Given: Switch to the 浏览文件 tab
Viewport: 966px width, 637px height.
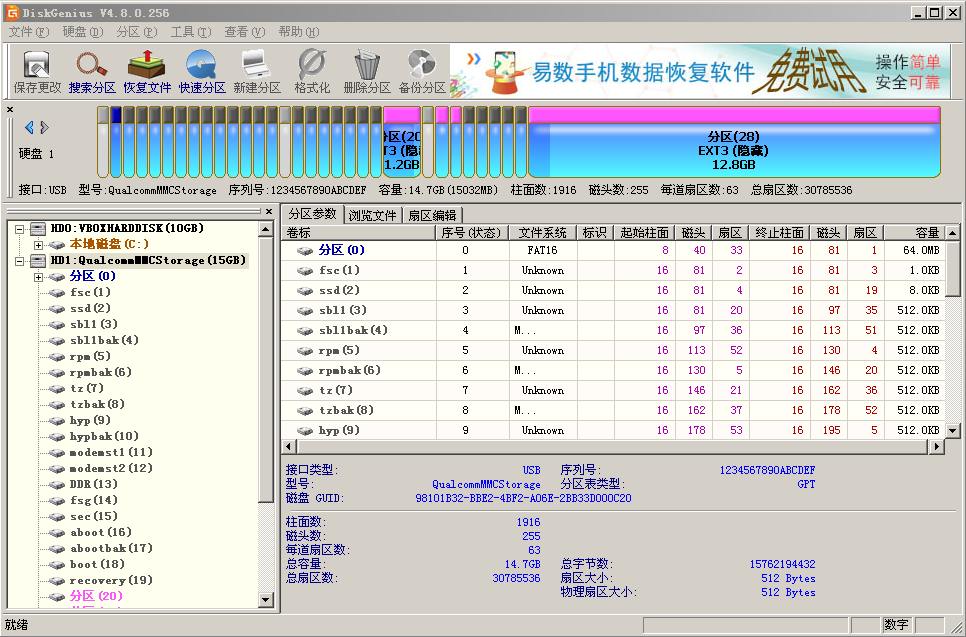Looking at the screenshot, I should coord(373,215).
